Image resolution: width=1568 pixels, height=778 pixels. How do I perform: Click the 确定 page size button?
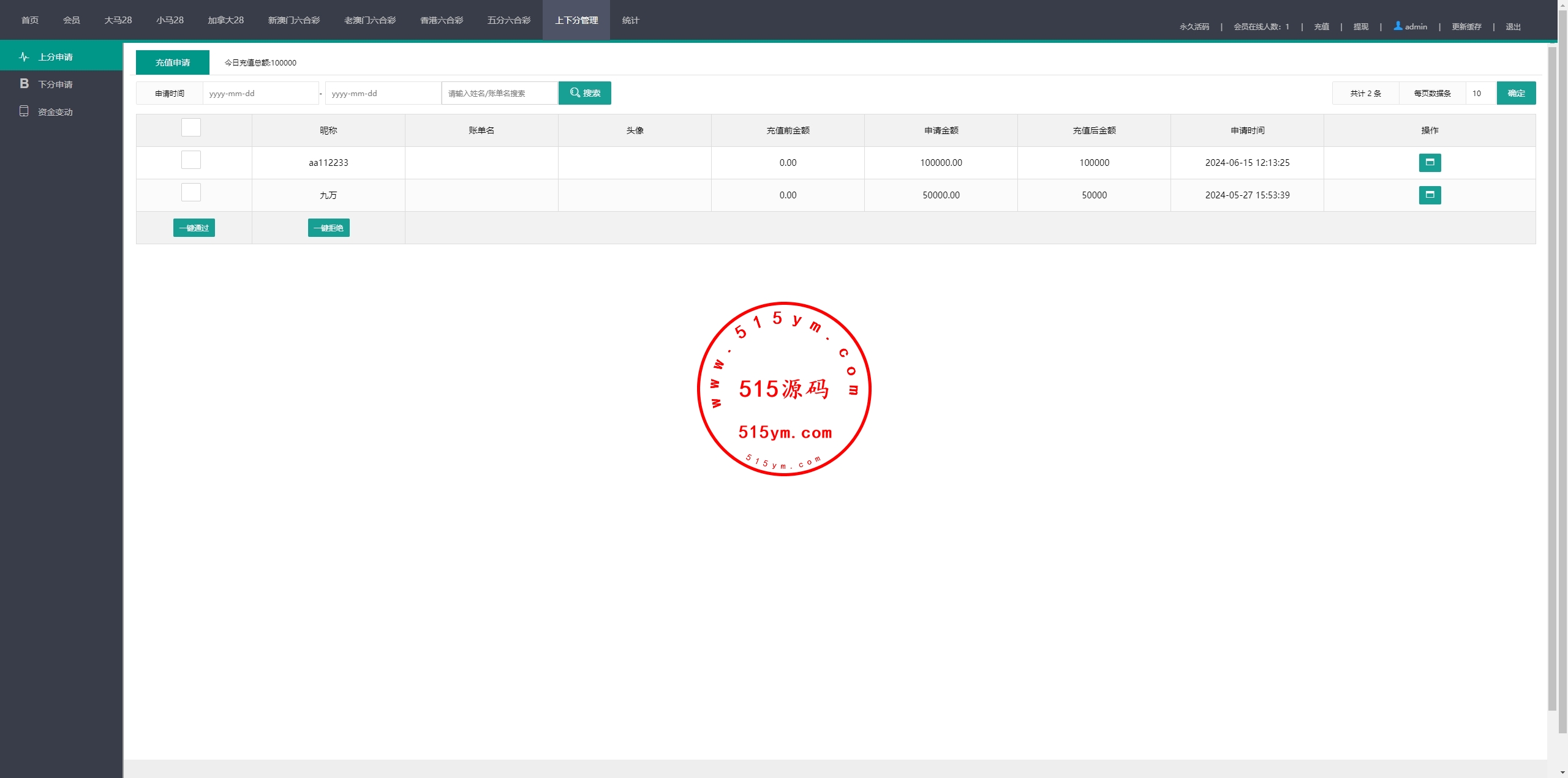tap(1516, 93)
